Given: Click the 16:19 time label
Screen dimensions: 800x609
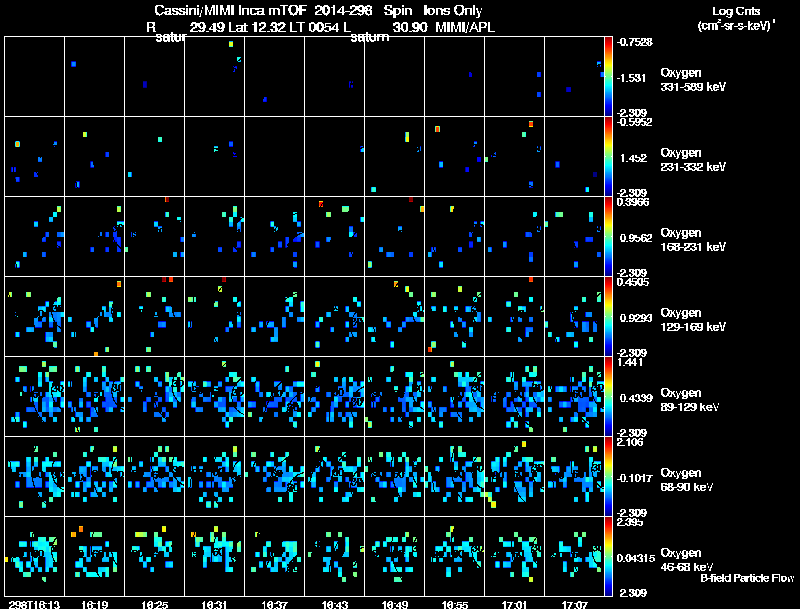Looking at the screenshot, I should coord(95,604).
